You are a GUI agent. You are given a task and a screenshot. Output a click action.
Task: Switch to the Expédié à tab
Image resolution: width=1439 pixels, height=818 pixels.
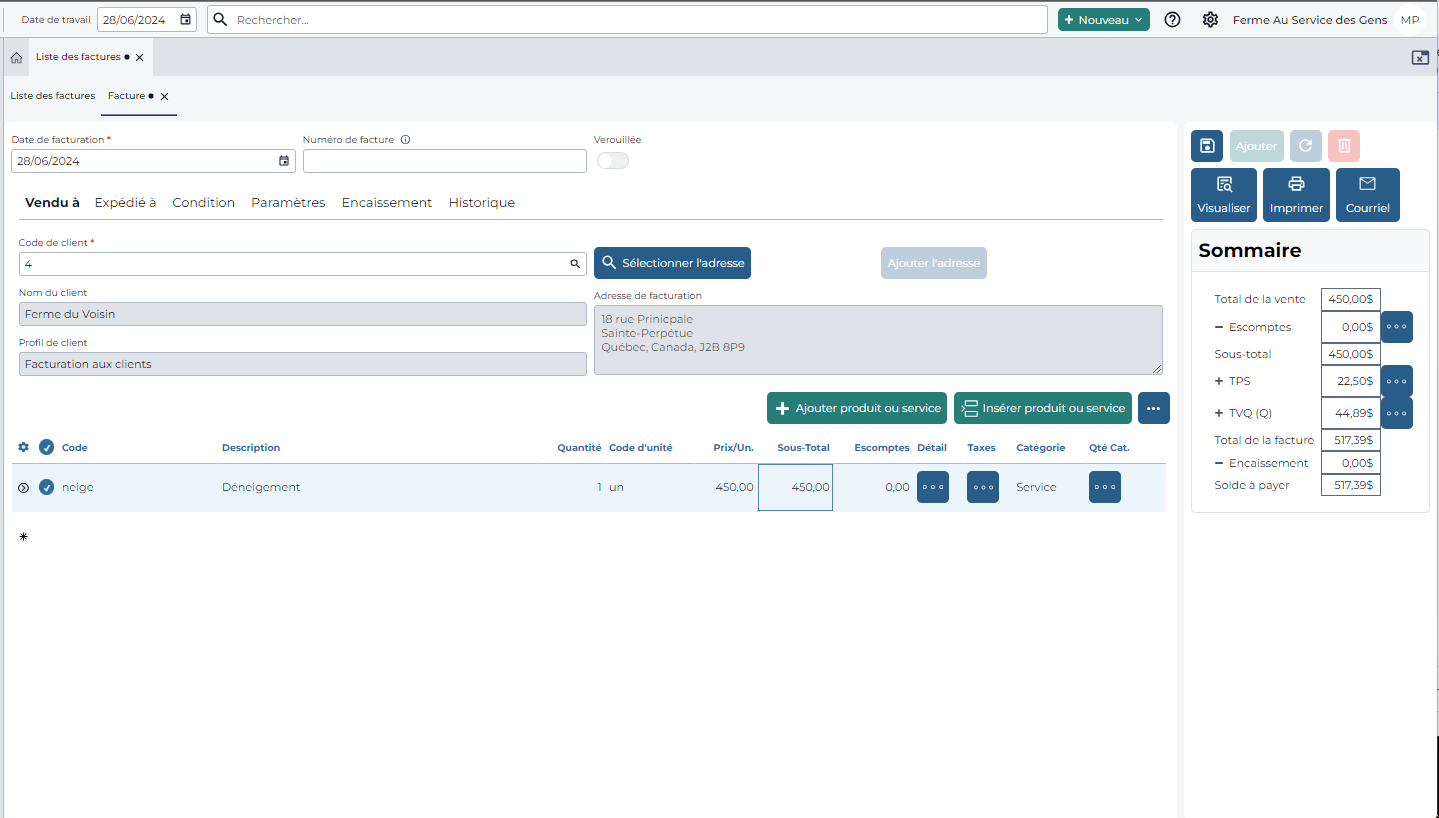pyautogui.click(x=125, y=203)
